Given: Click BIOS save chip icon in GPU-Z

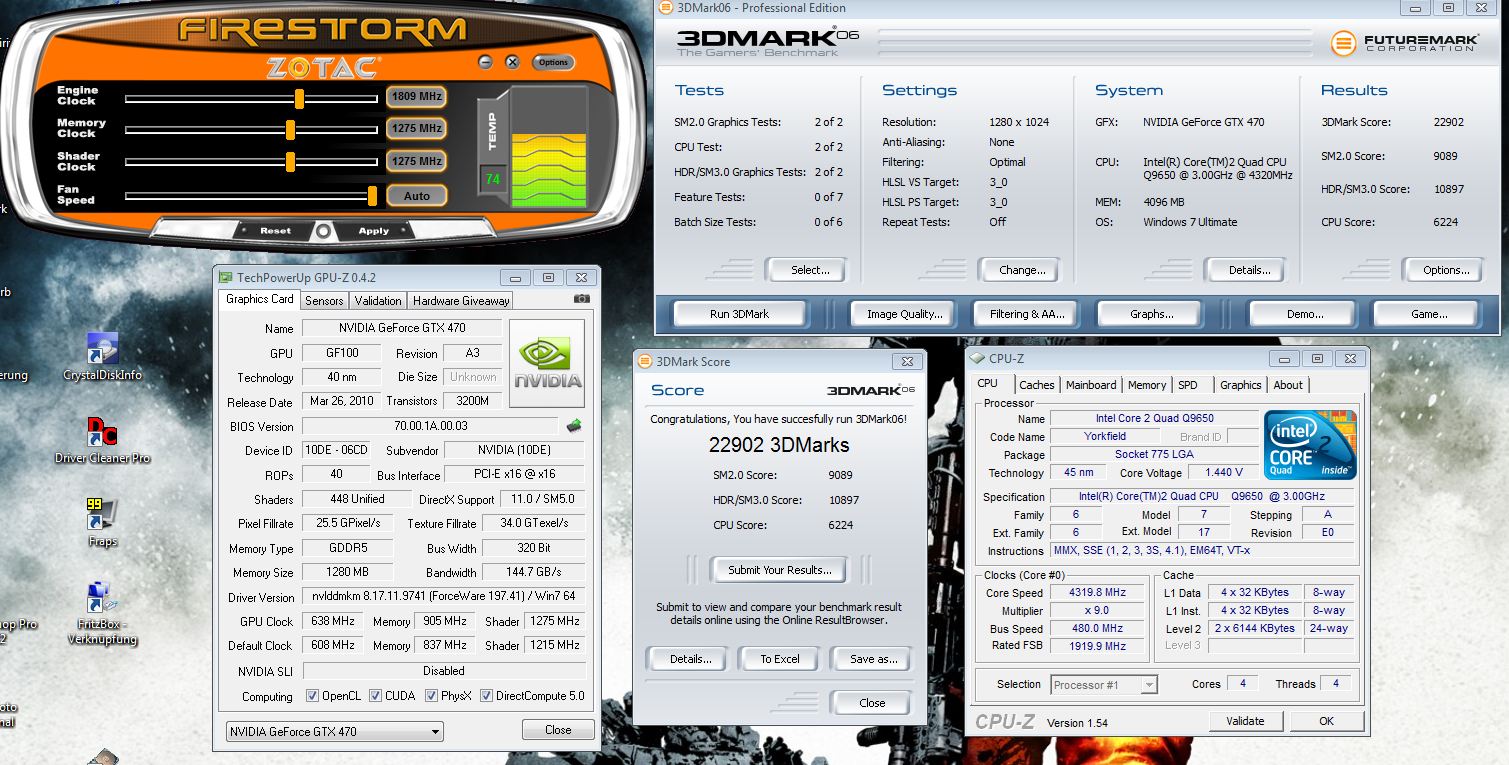Looking at the screenshot, I should tap(574, 426).
